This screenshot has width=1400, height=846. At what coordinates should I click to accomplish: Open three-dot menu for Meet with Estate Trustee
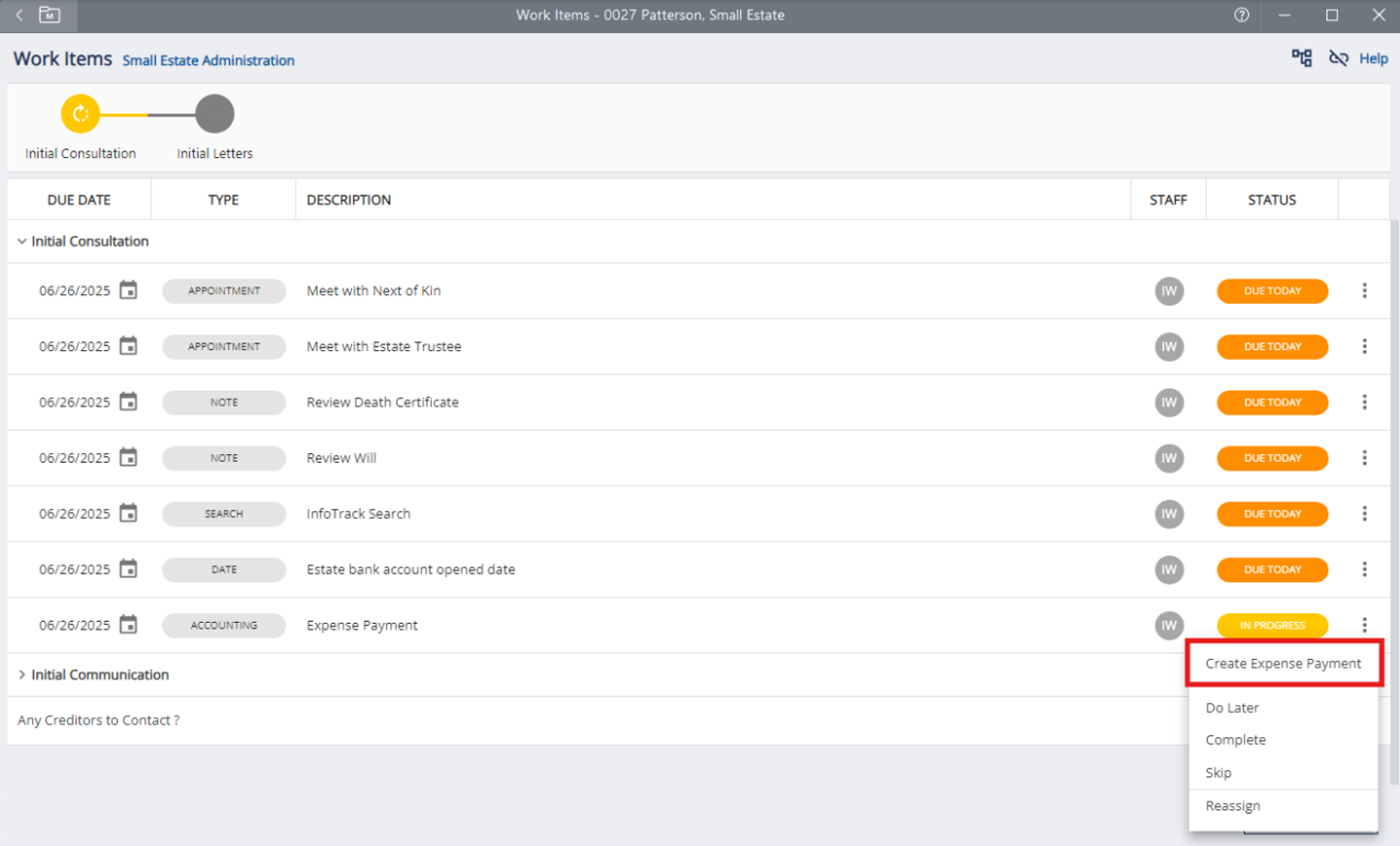pyautogui.click(x=1364, y=346)
